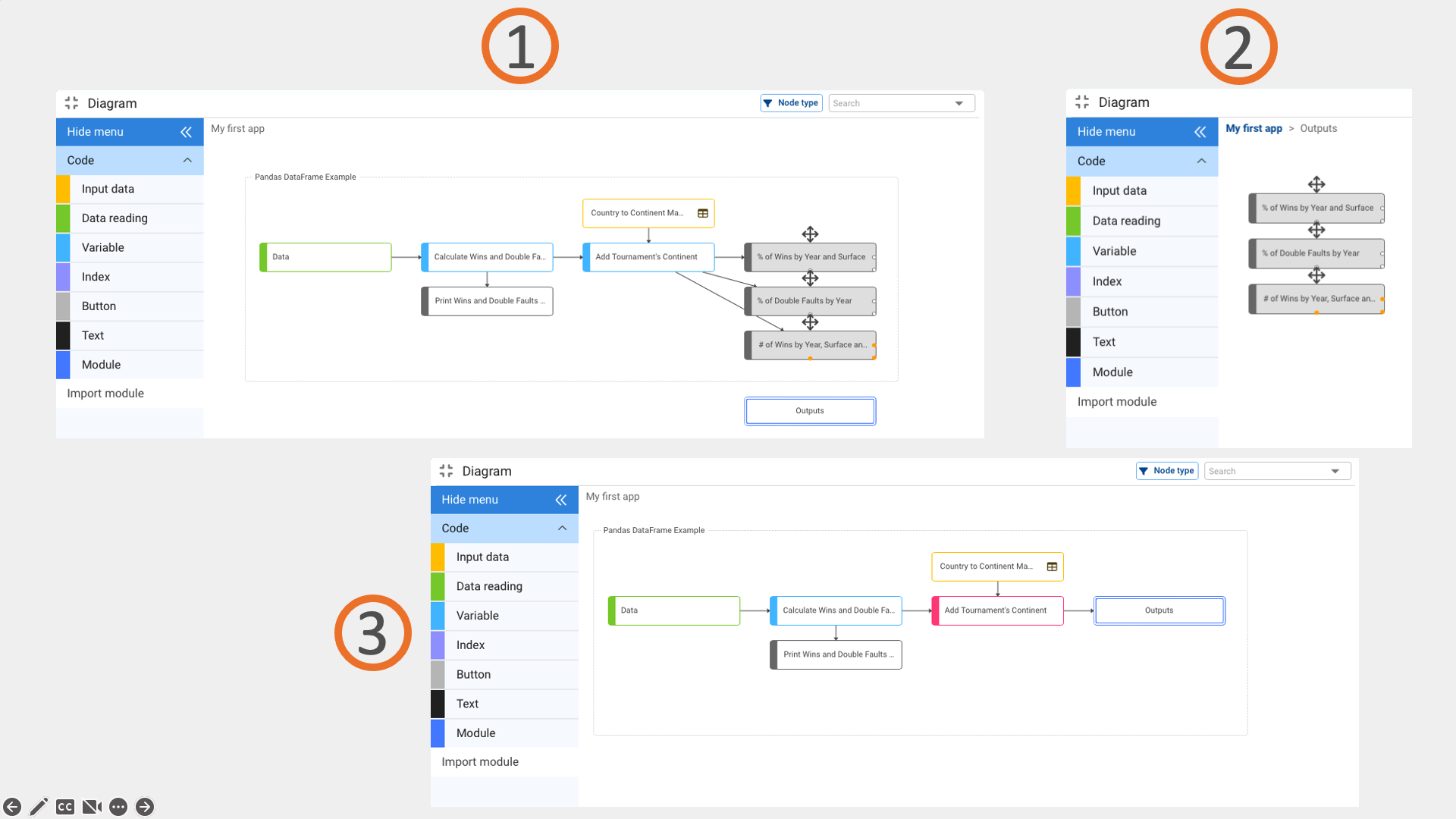1456x819 pixels.
Task: Click the camera off icon
Action: (92, 806)
